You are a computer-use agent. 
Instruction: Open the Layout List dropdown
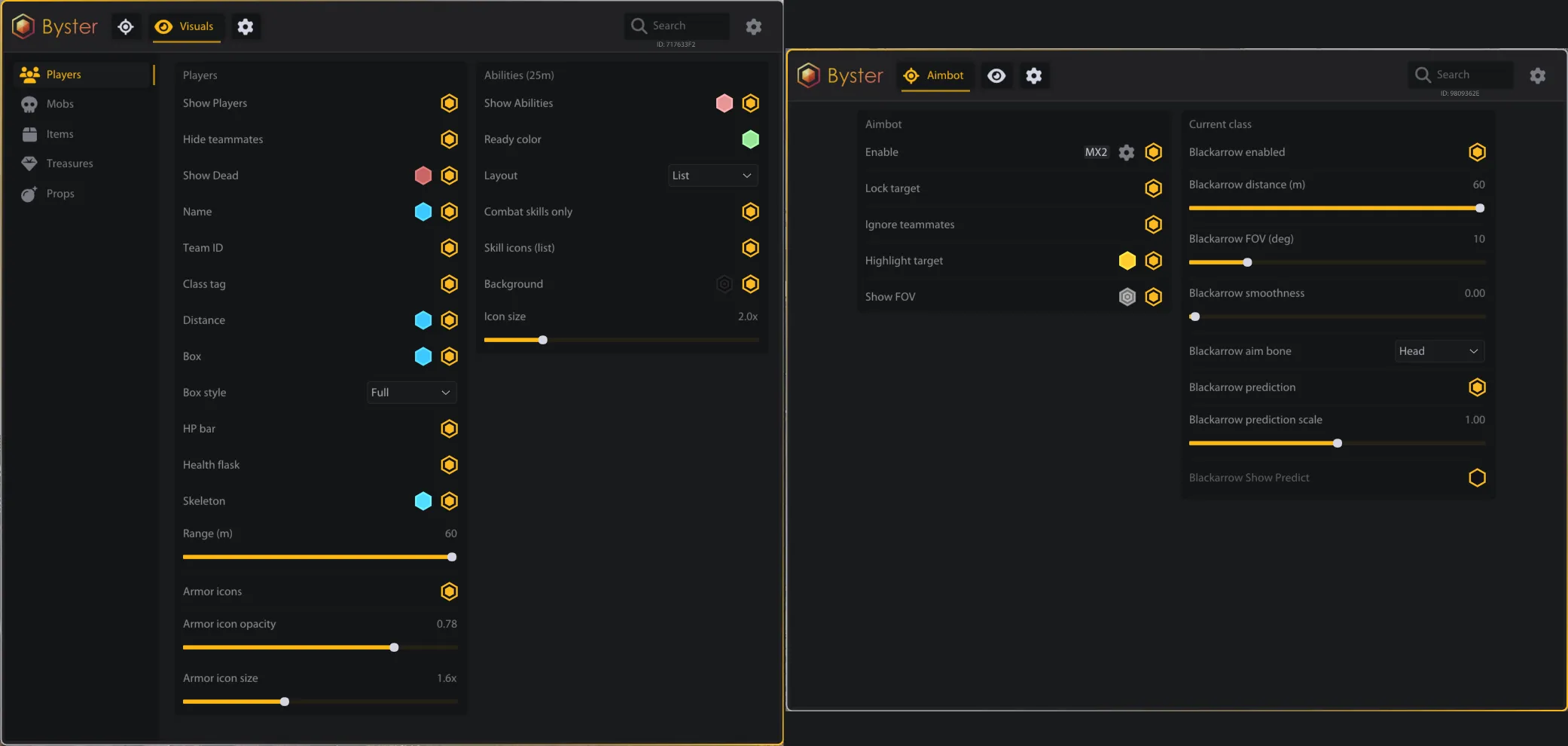(713, 176)
